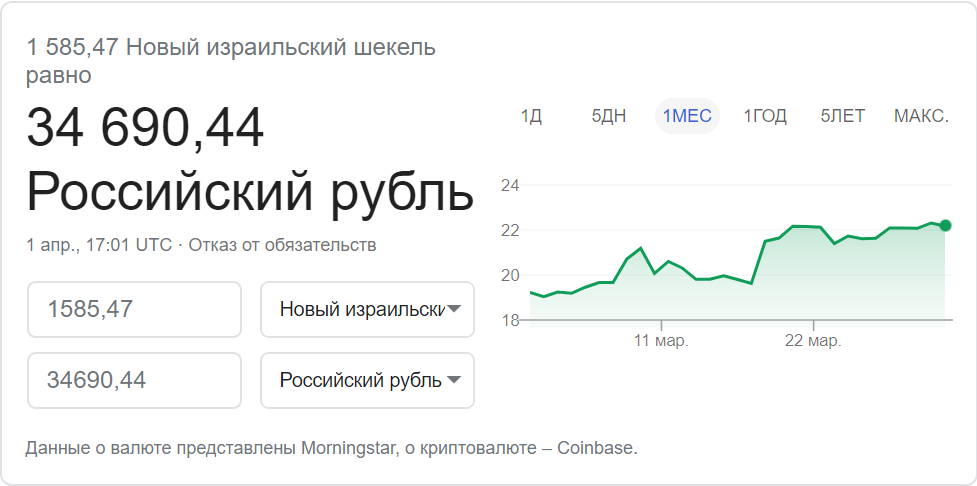Select the 5ДН chart period

point(609,116)
